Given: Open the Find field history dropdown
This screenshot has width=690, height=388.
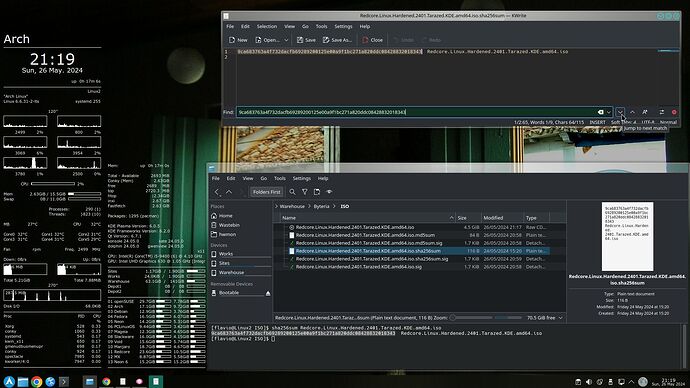Looking at the screenshot, I should pyautogui.click(x=609, y=112).
